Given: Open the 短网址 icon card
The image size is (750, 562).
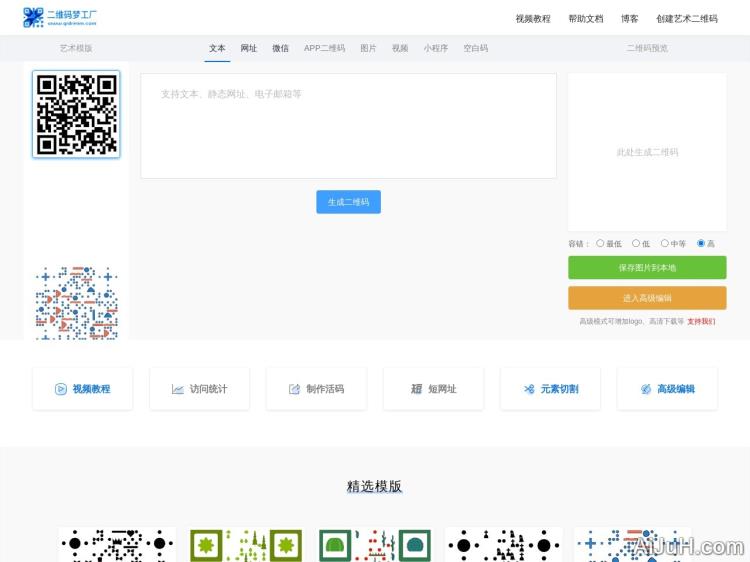Looking at the screenshot, I should pyautogui.click(x=433, y=389).
